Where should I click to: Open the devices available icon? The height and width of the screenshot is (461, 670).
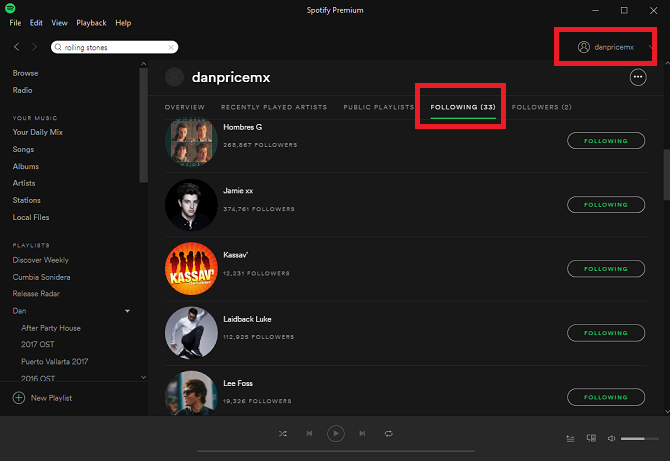pyautogui.click(x=591, y=438)
